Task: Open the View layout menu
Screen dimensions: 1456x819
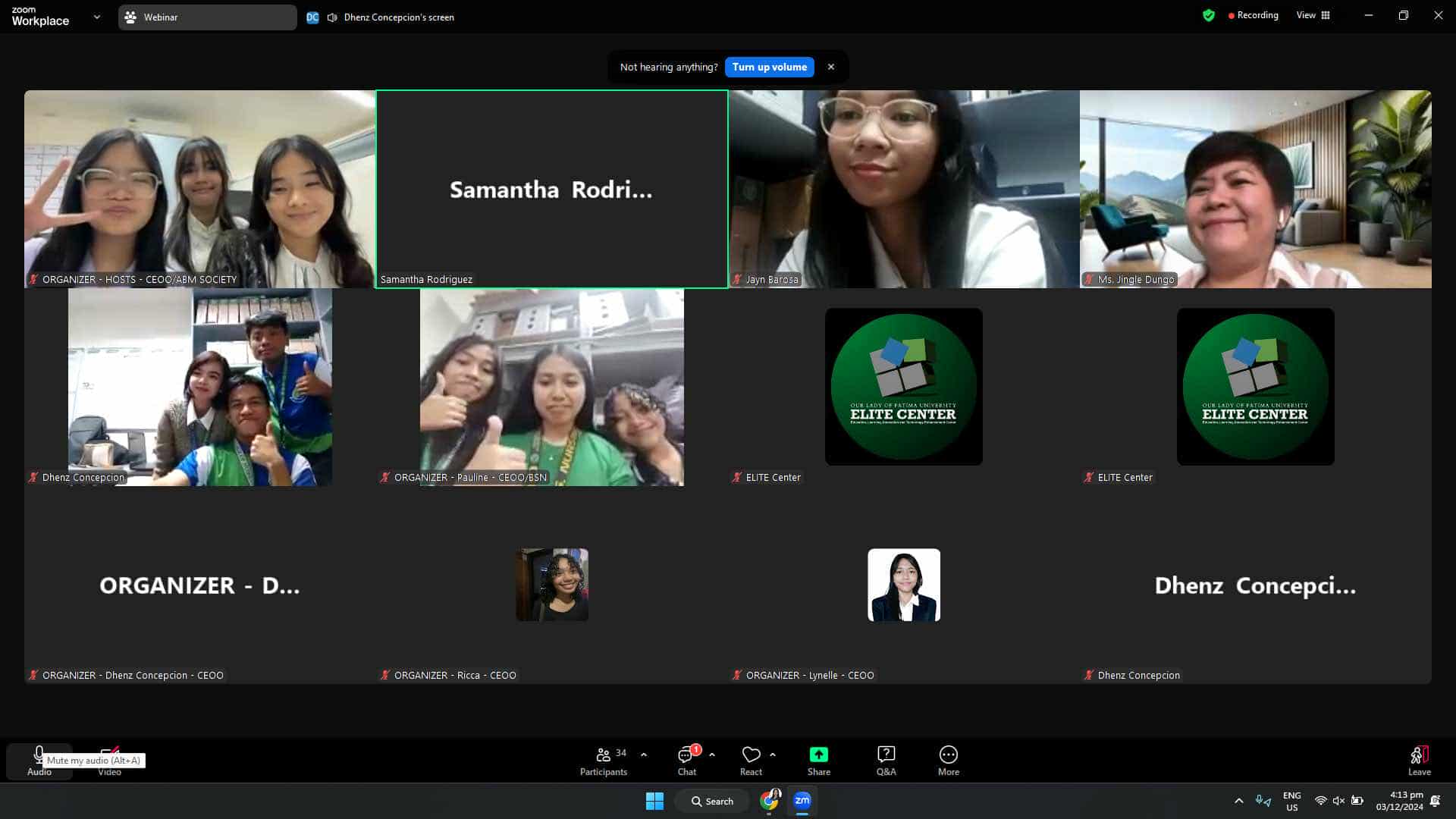Action: [1313, 15]
